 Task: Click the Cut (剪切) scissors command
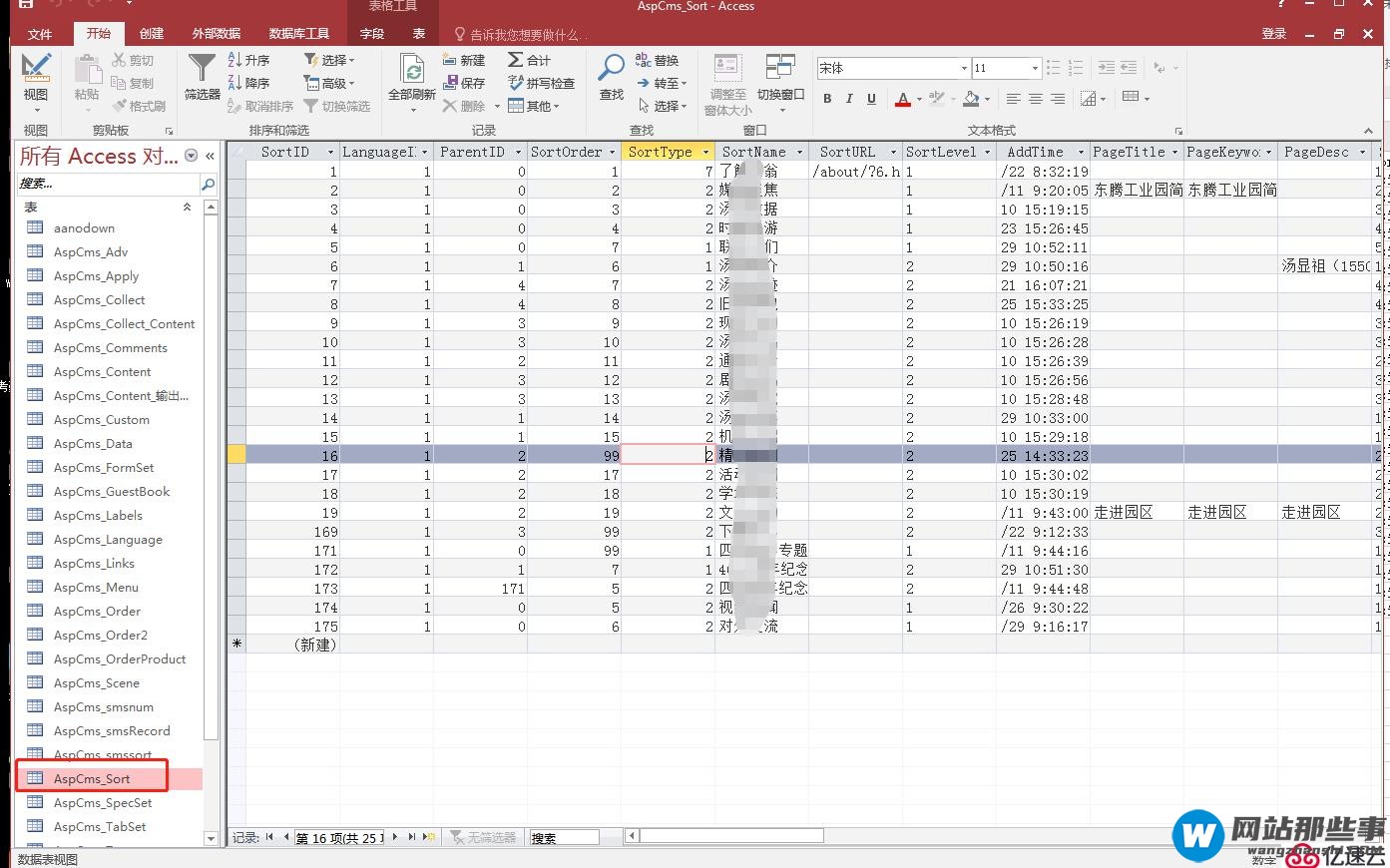[133, 61]
